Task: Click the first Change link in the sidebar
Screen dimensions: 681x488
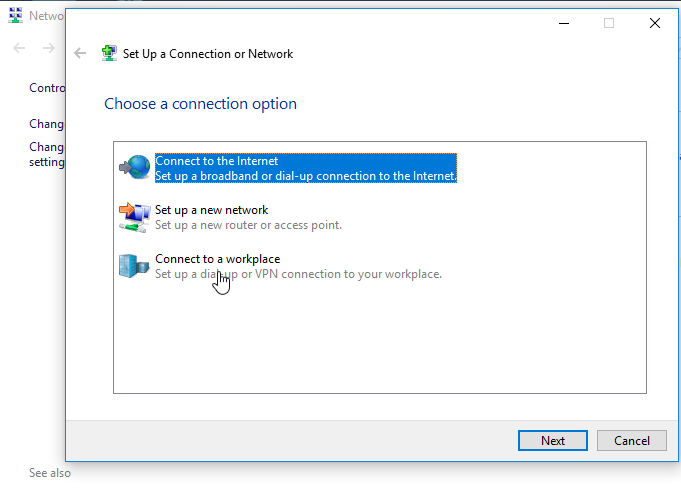Action: click(x=46, y=124)
